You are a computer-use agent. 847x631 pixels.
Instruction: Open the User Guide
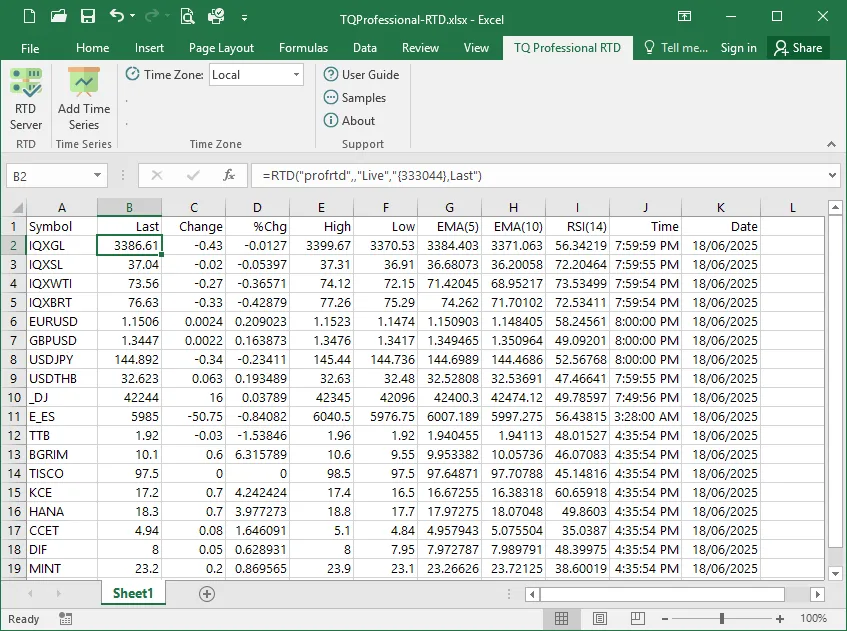tap(360, 75)
